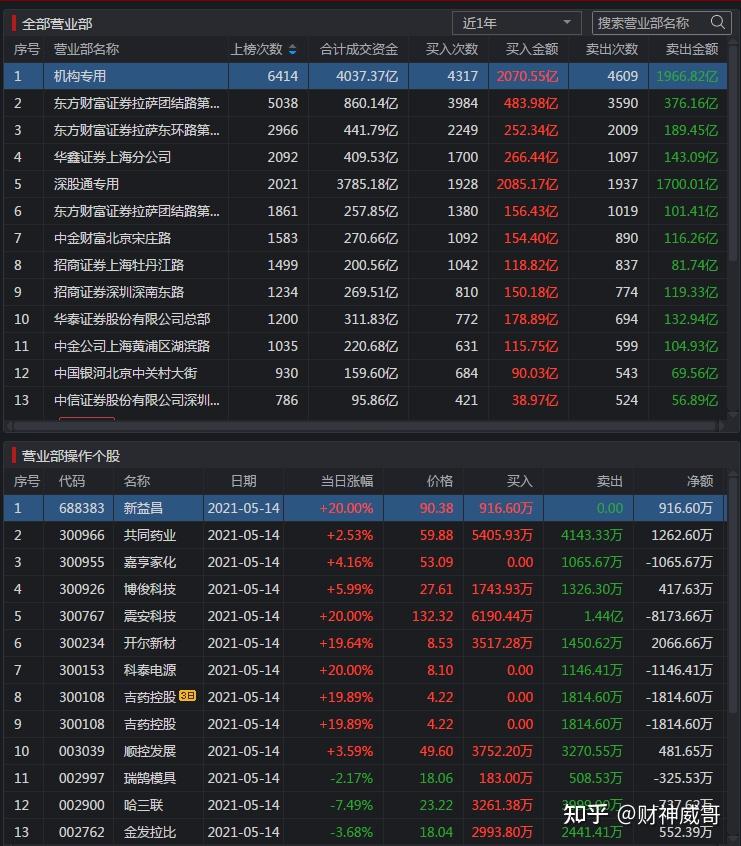The image size is (741, 846).
Task: Open the 近1年 period dropdown
Action: [x=516, y=23]
